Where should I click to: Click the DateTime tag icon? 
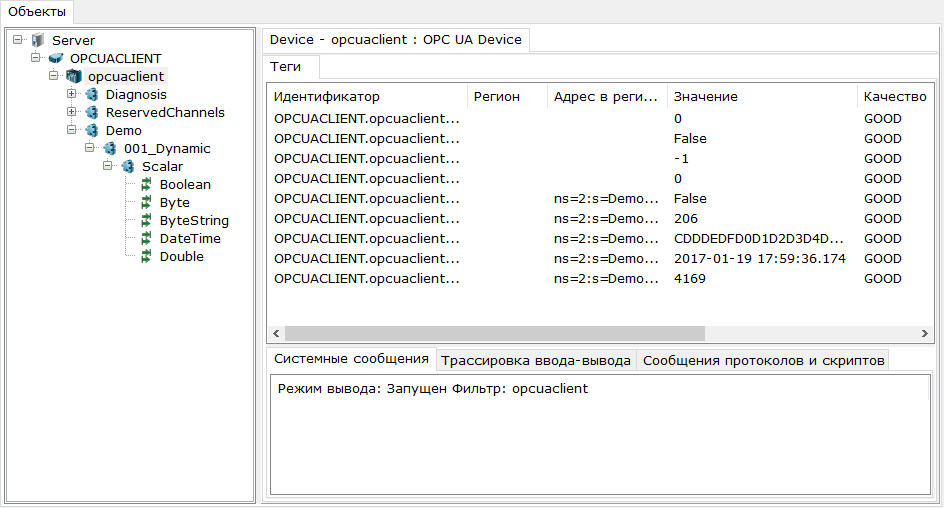[x=146, y=239]
